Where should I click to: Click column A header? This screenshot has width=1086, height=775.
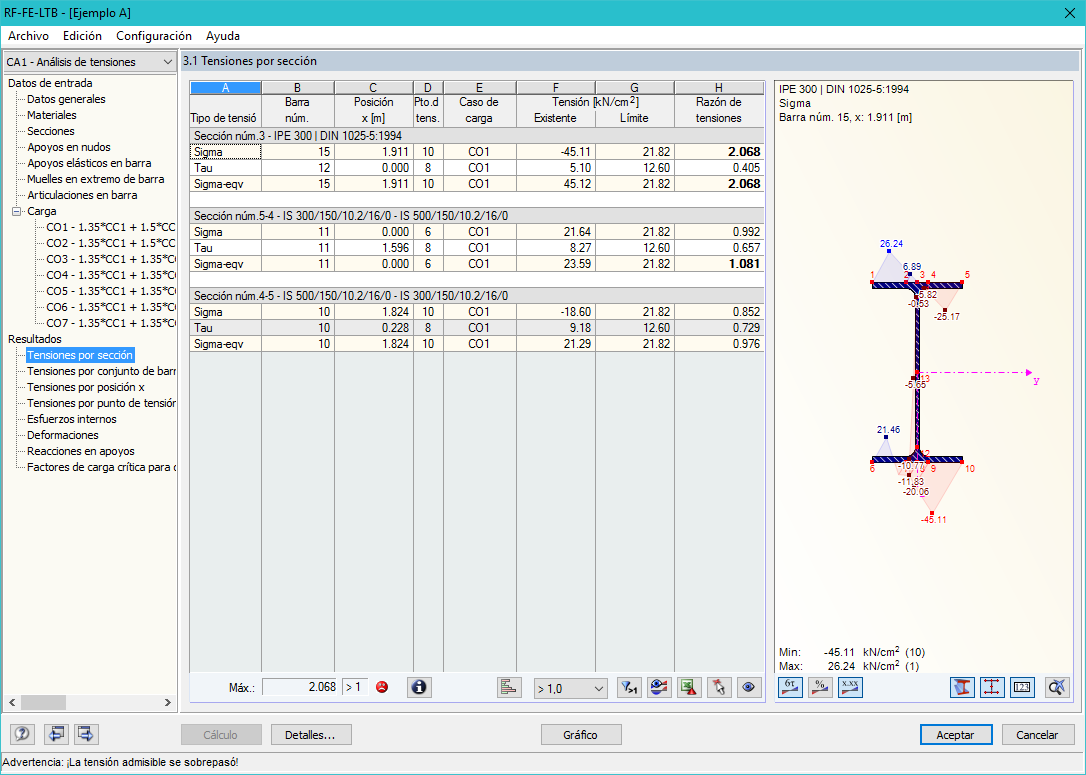click(x=226, y=87)
